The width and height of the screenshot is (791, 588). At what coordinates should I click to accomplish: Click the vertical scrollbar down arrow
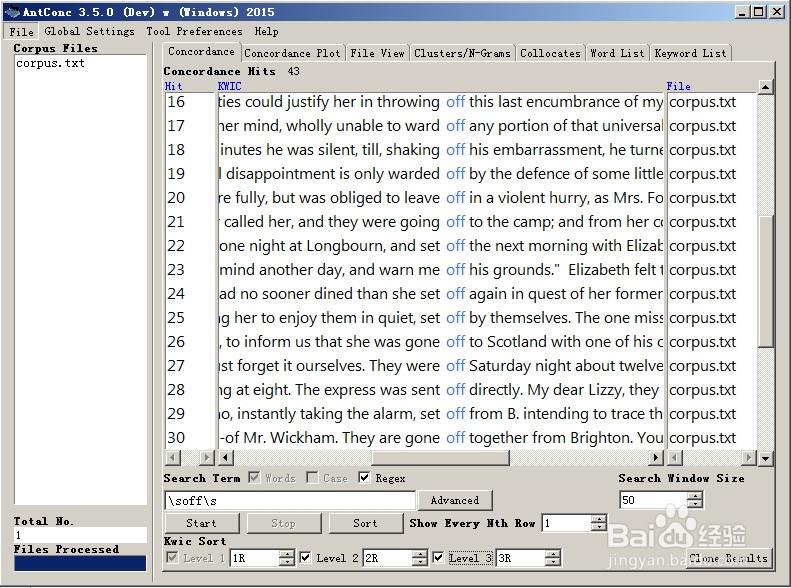[x=765, y=458]
